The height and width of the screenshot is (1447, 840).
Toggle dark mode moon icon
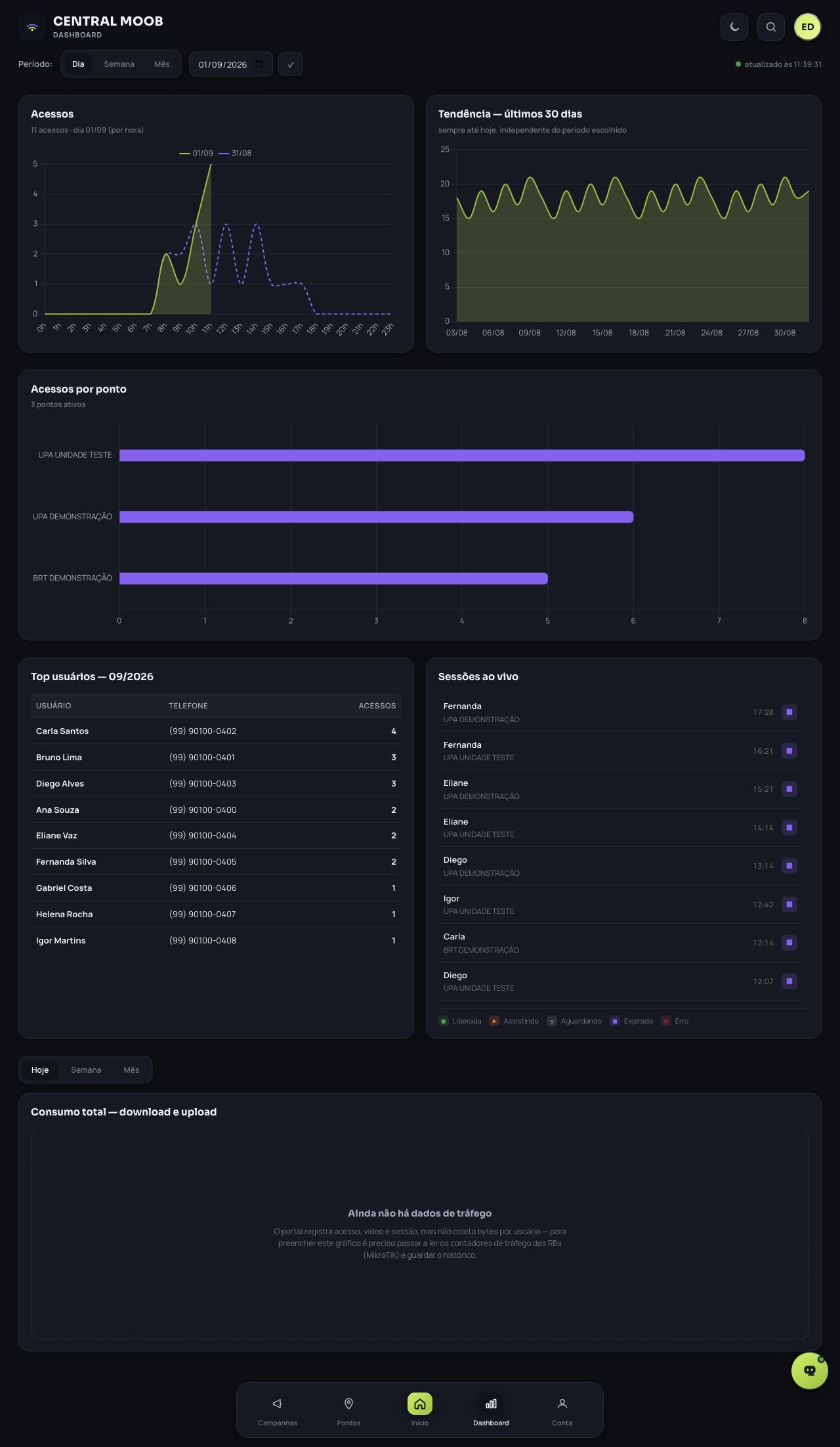(734, 27)
